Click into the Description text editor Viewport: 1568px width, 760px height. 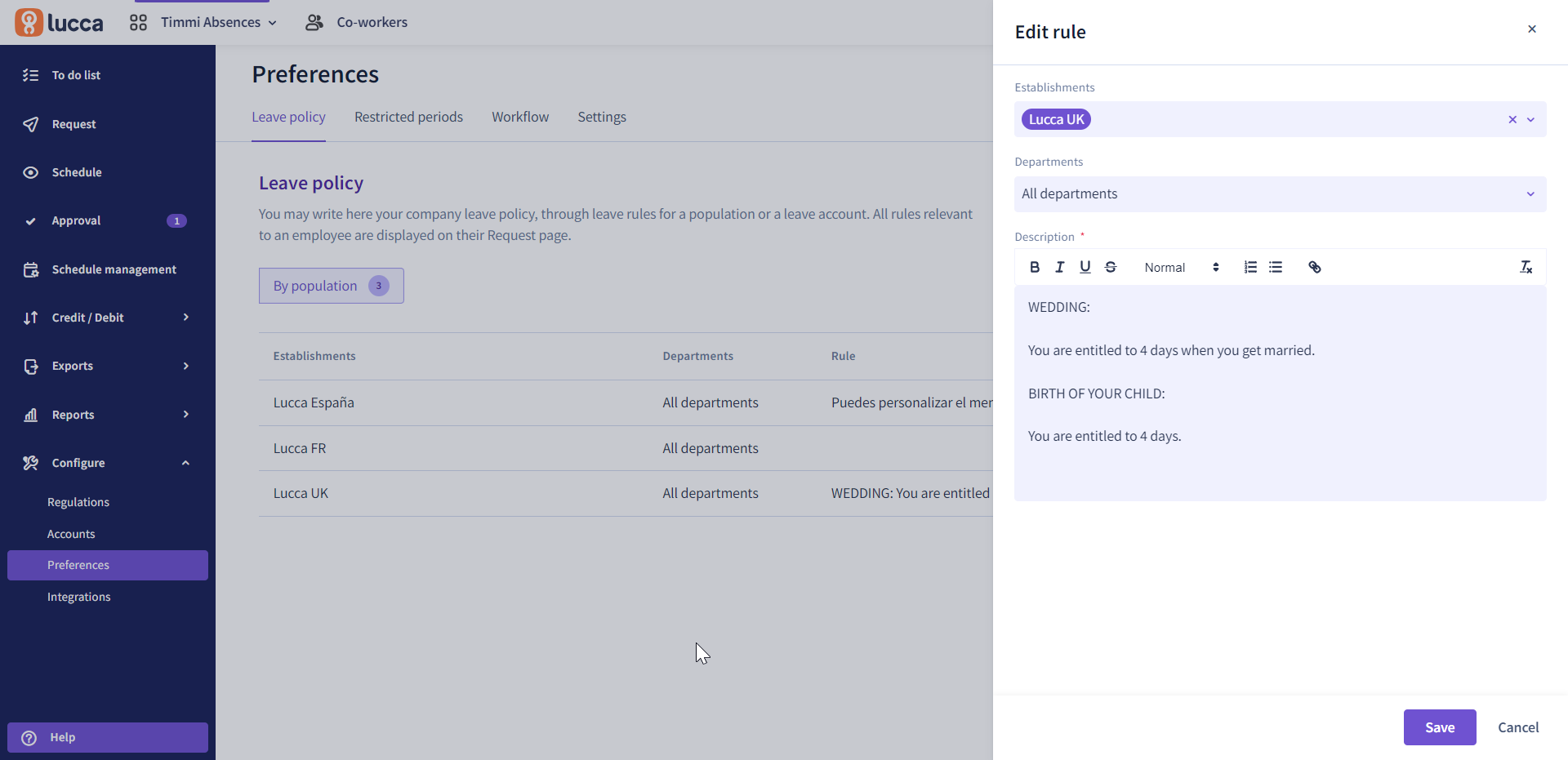[1280, 392]
